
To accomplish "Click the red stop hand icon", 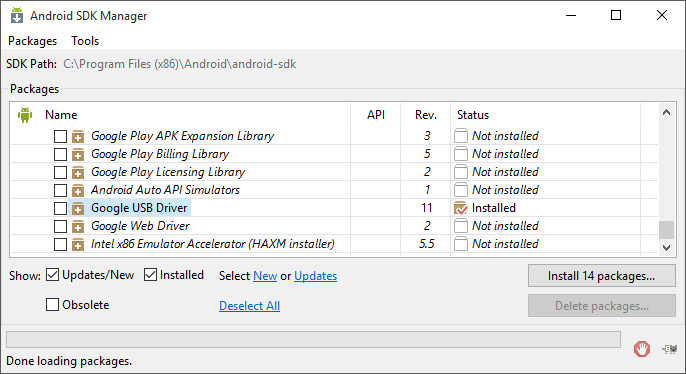I will click(x=642, y=349).
